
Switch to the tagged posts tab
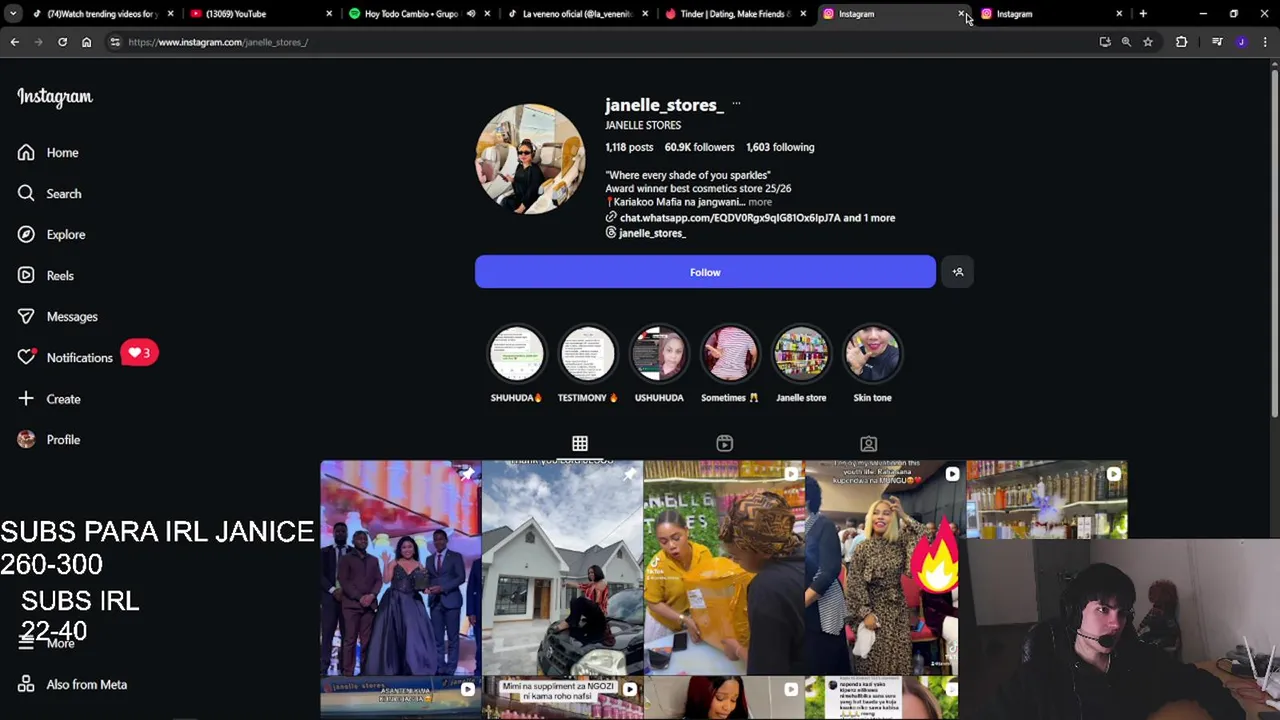point(869,443)
